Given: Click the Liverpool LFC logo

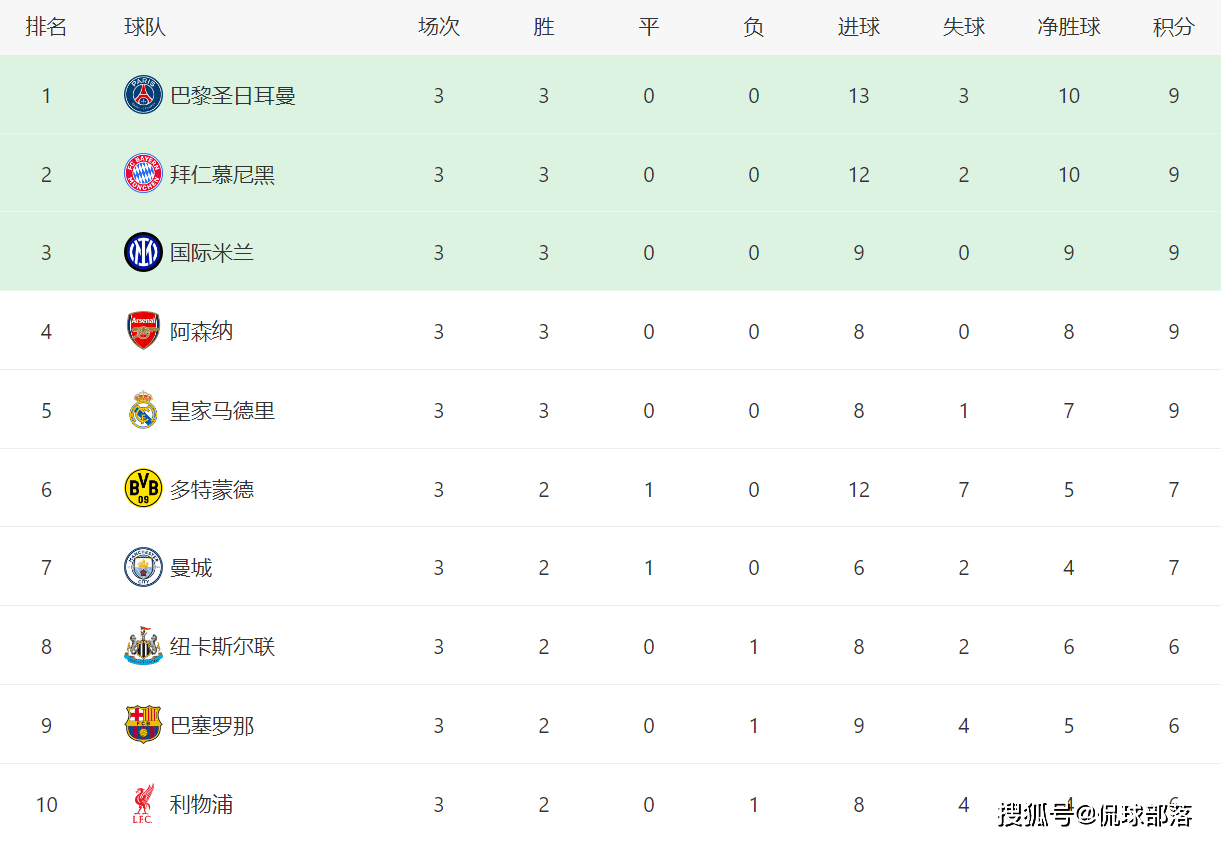Looking at the screenshot, I should tap(143, 804).
